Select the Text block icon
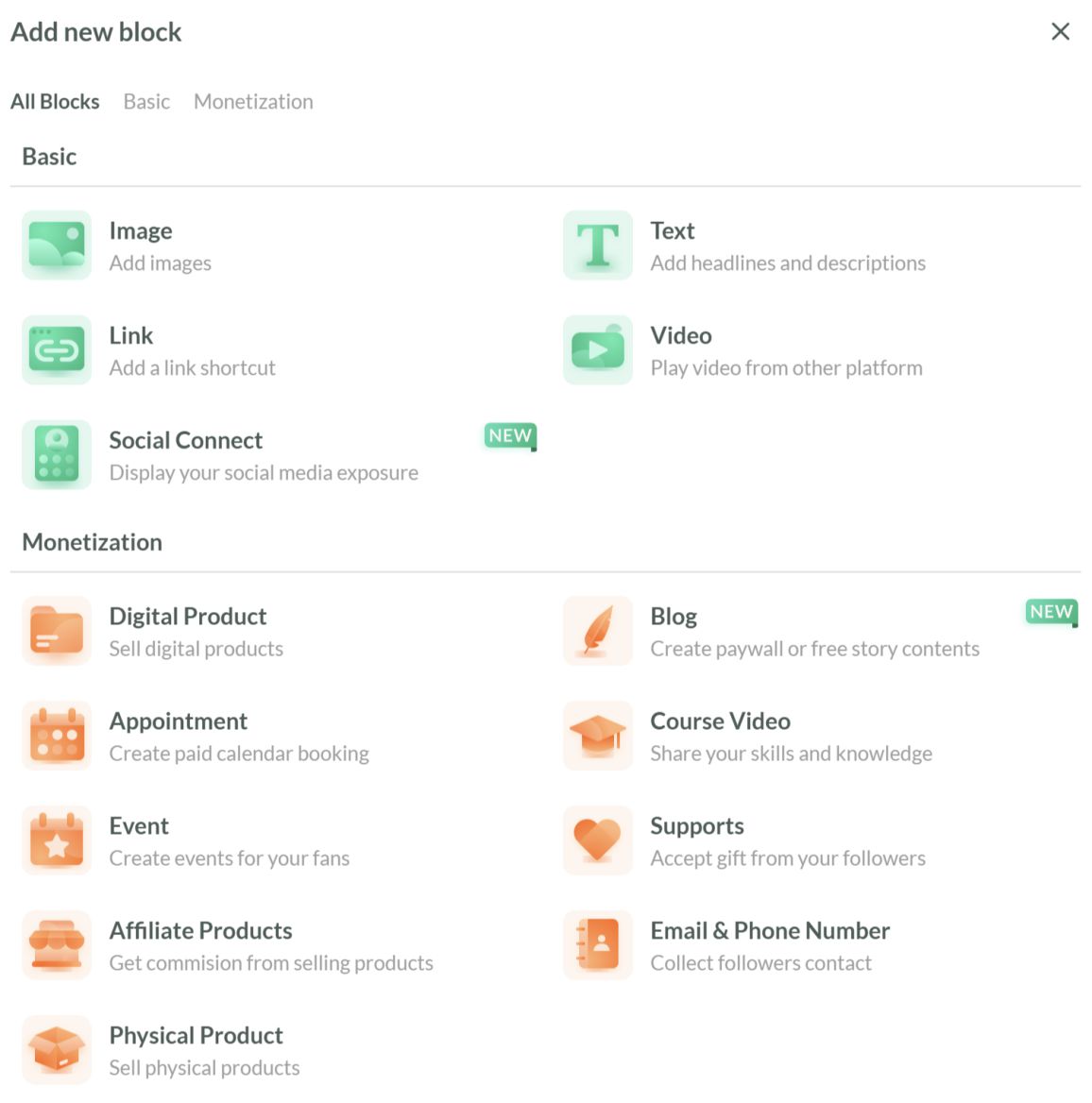 point(598,246)
